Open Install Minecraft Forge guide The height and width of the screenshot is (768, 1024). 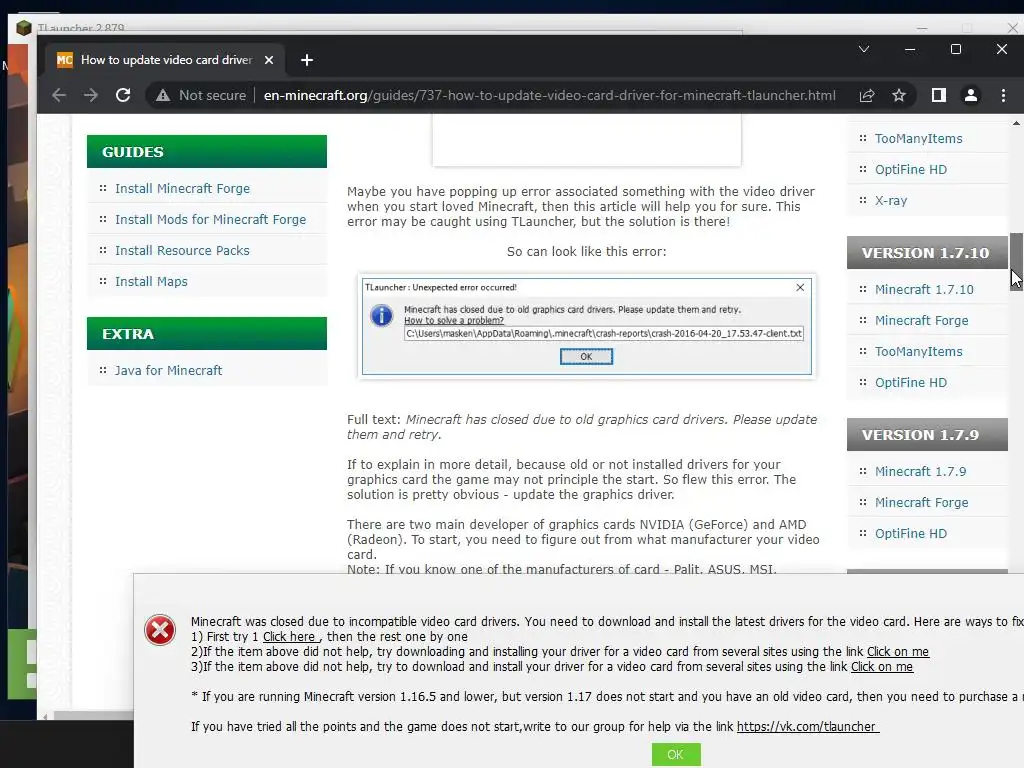[182, 189]
